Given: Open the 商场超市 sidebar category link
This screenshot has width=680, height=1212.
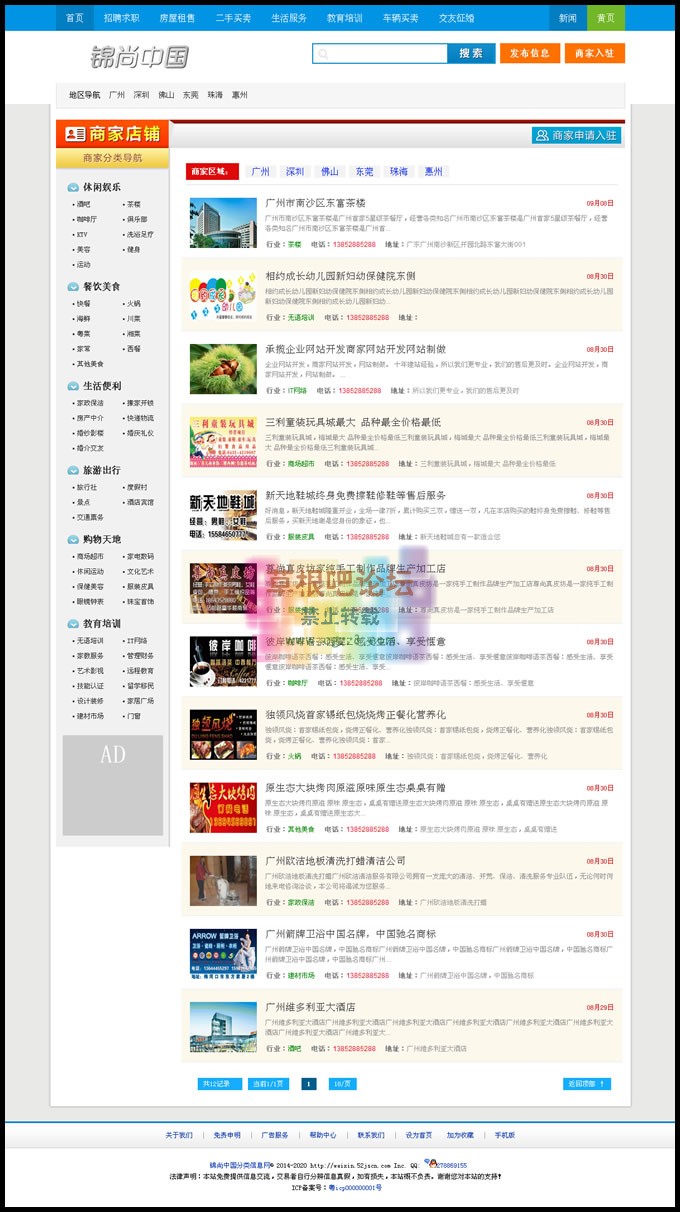Looking at the screenshot, I should pyautogui.click(x=89, y=556).
